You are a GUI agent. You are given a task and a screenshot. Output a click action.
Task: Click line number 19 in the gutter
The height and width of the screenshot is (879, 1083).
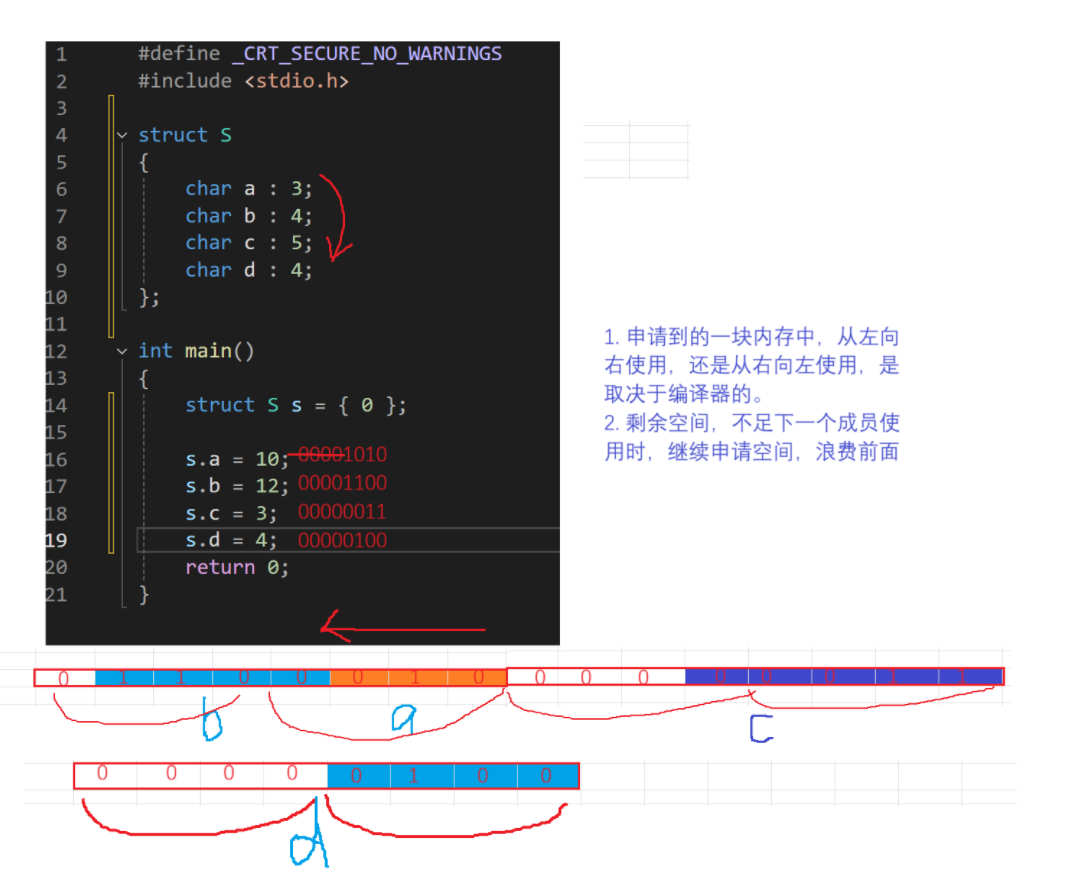click(57, 541)
